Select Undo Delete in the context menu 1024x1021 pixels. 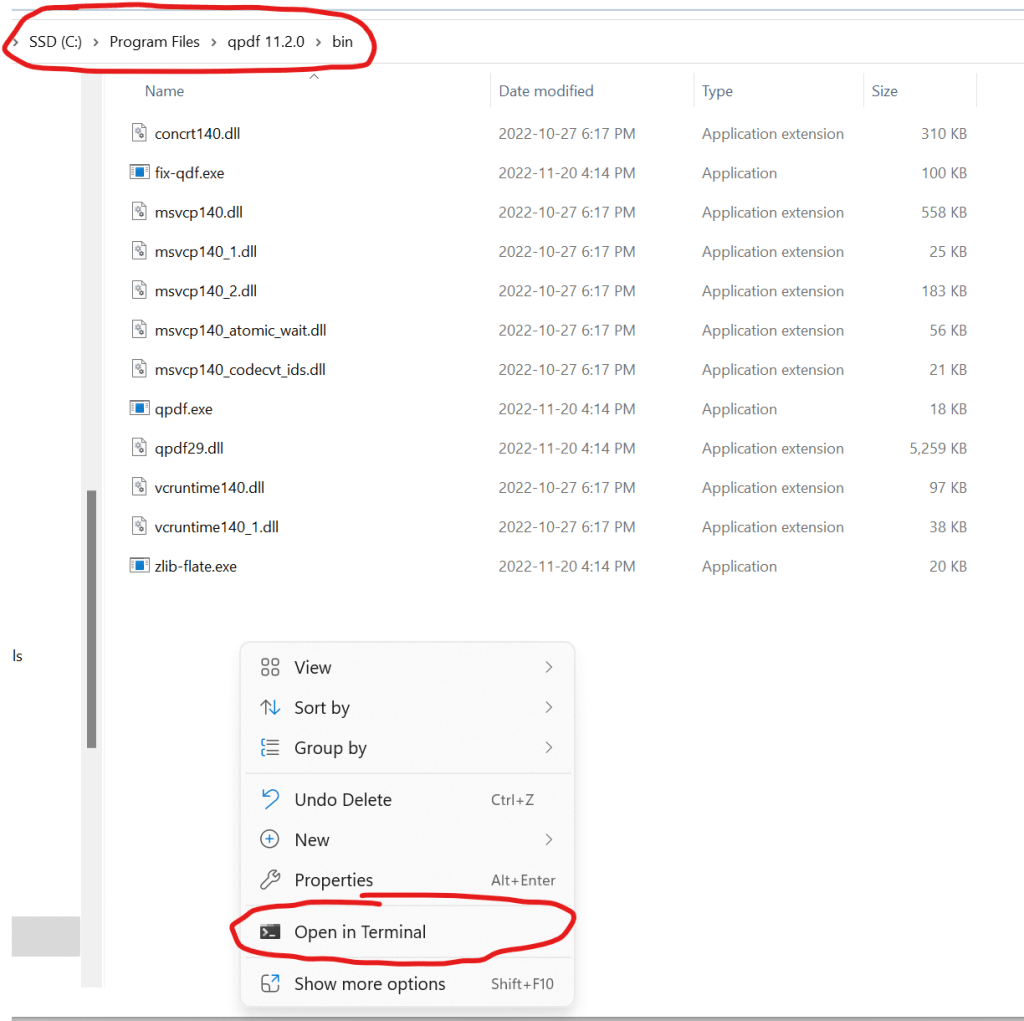(408, 800)
